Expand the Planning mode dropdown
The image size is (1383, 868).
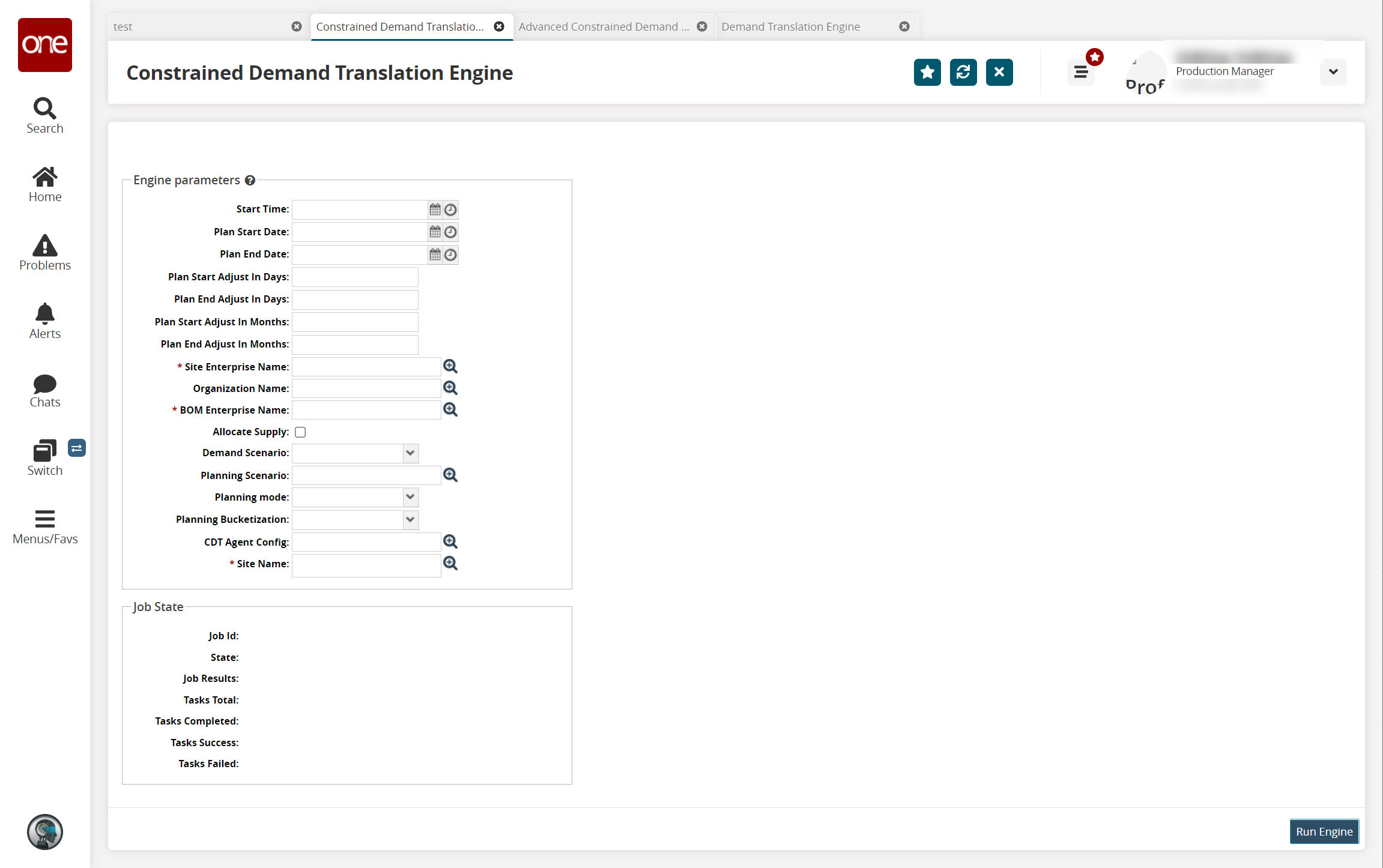coord(410,497)
